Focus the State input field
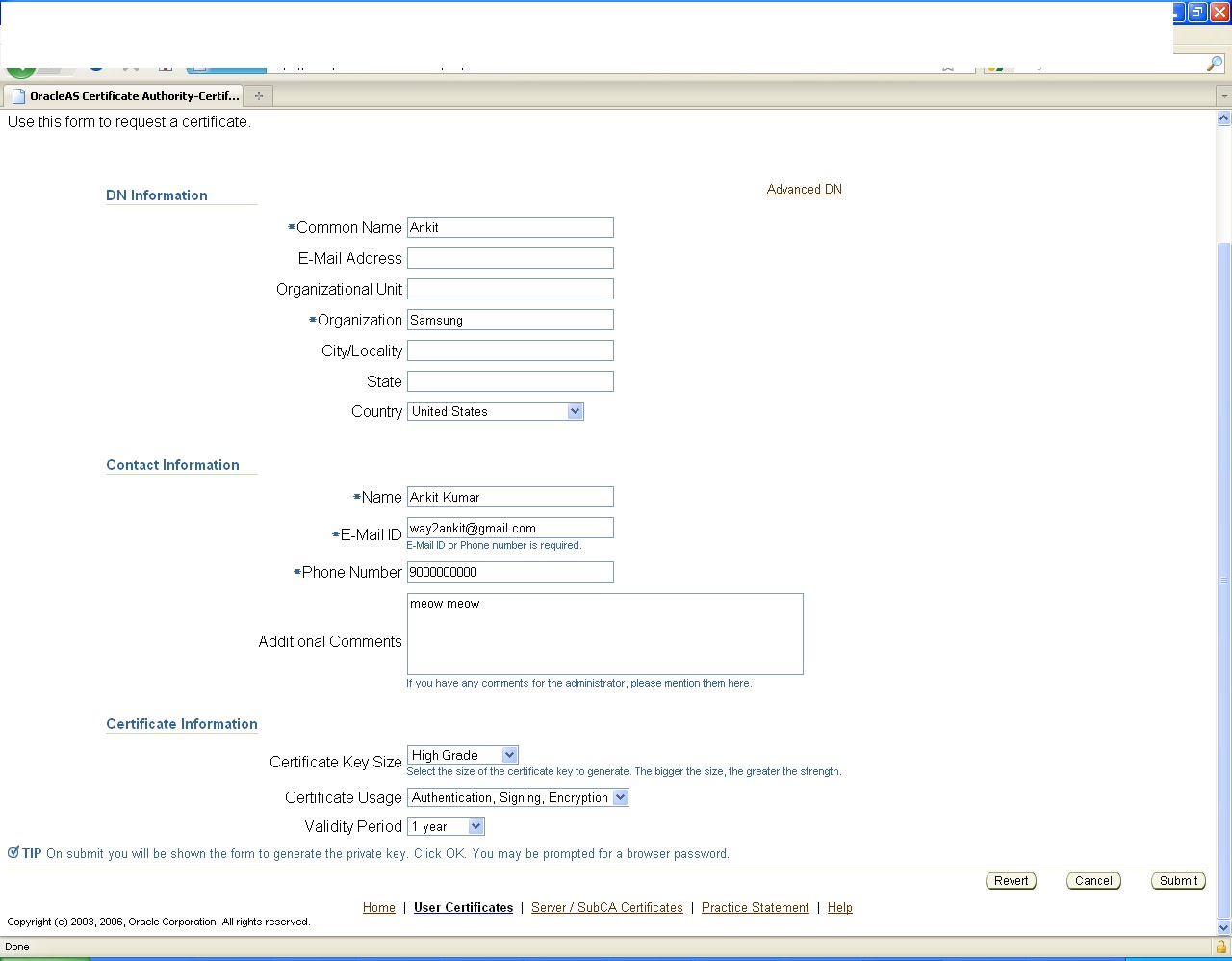Image resolution: width=1232 pixels, height=961 pixels. click(510, 381)
